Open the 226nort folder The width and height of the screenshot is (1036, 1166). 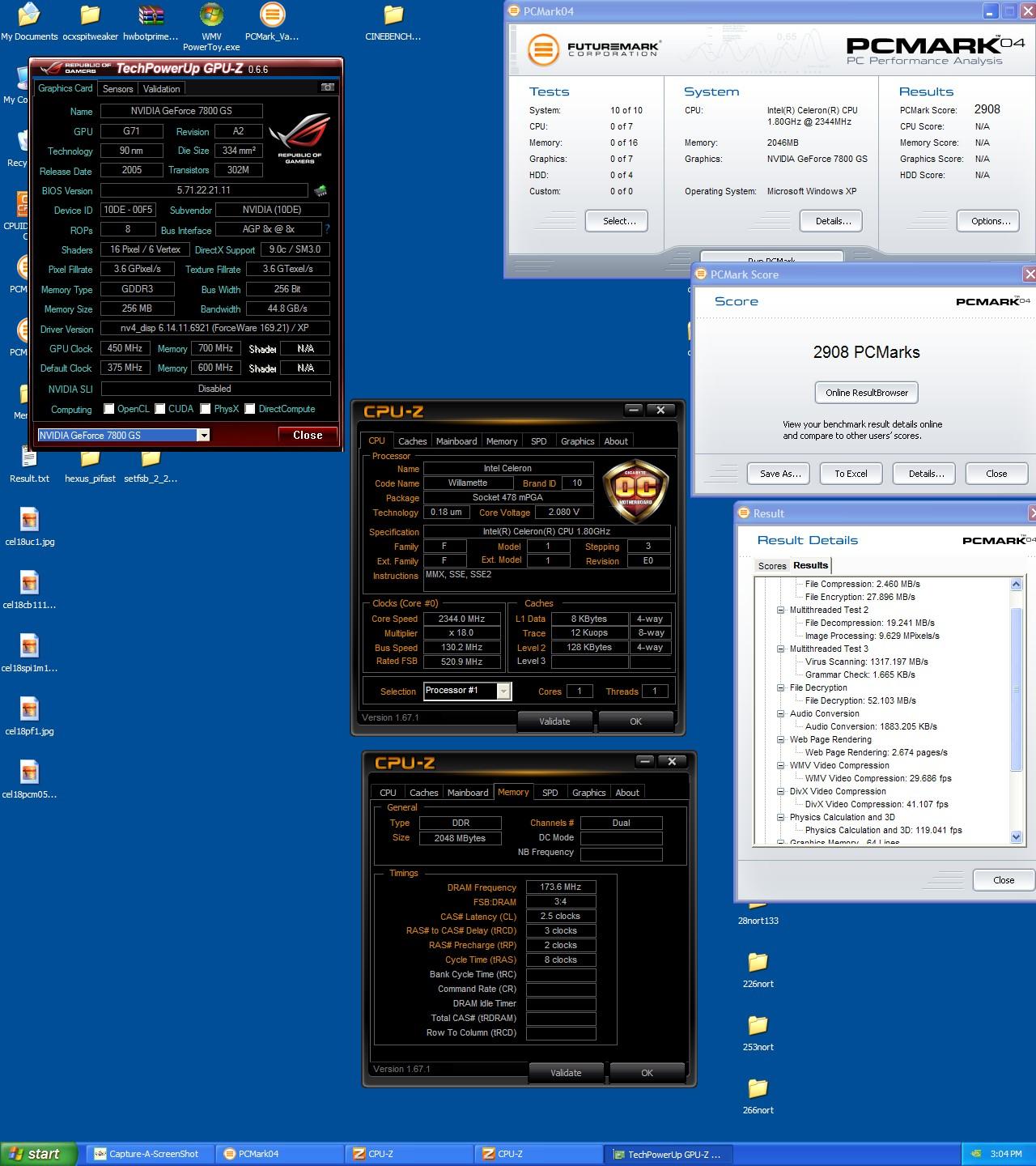coord(758,969)
